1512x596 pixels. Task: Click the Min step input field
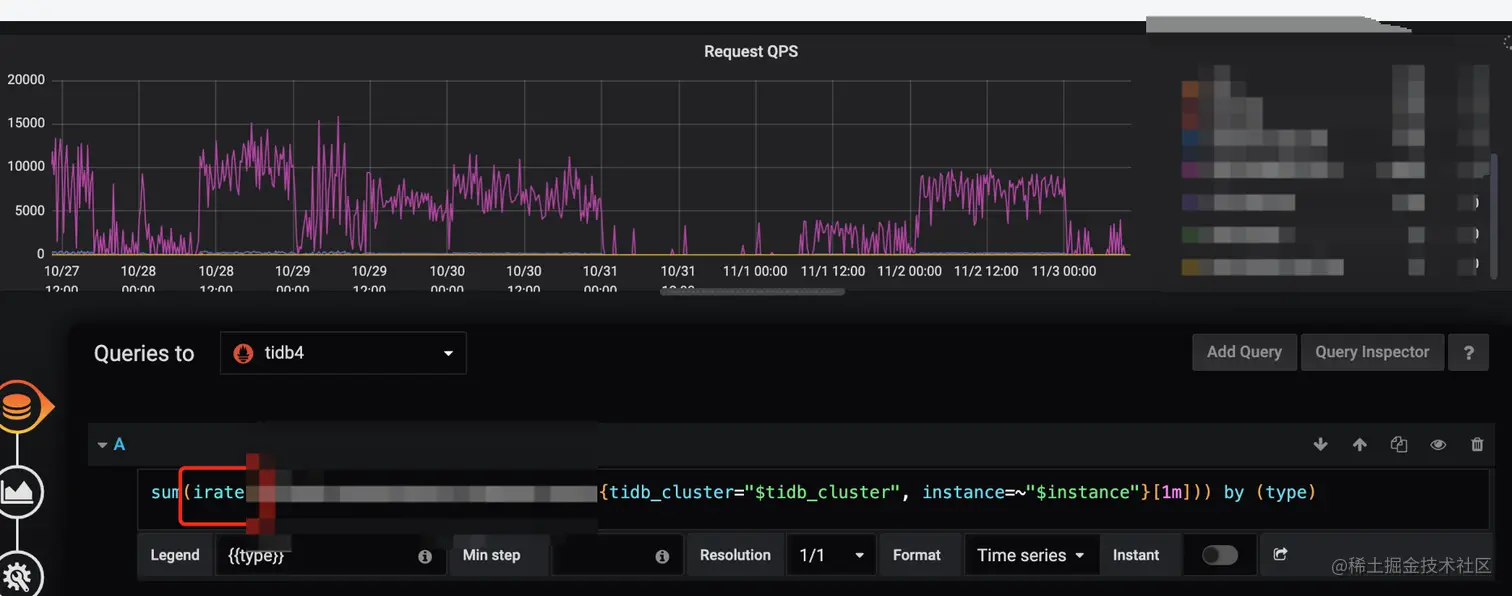click(617, 555)
